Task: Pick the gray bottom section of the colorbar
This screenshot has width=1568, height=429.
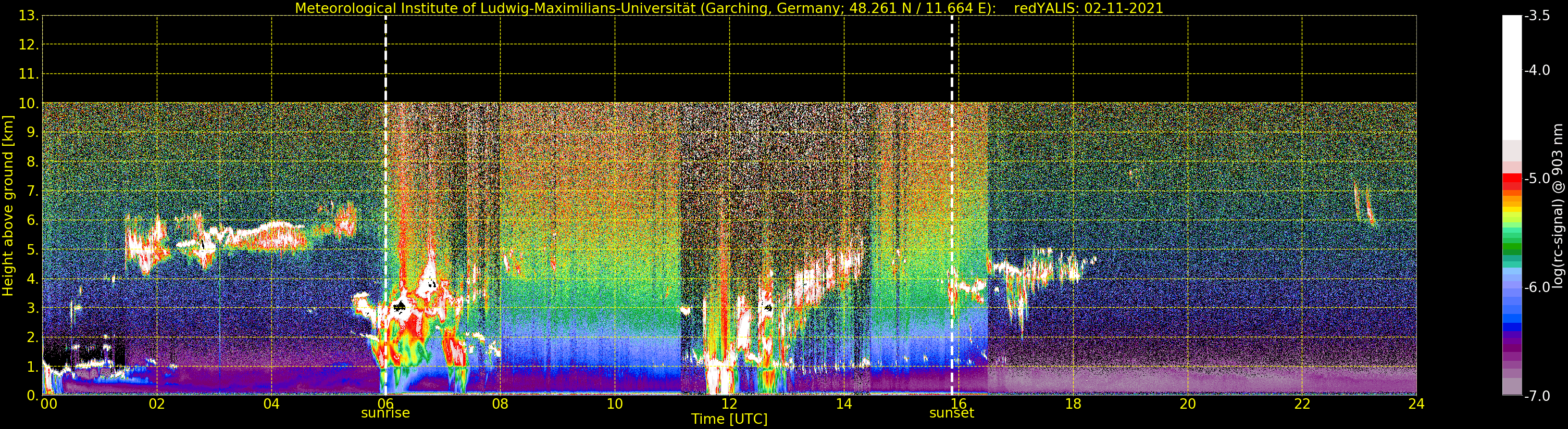Action: tap(1512, 386)
